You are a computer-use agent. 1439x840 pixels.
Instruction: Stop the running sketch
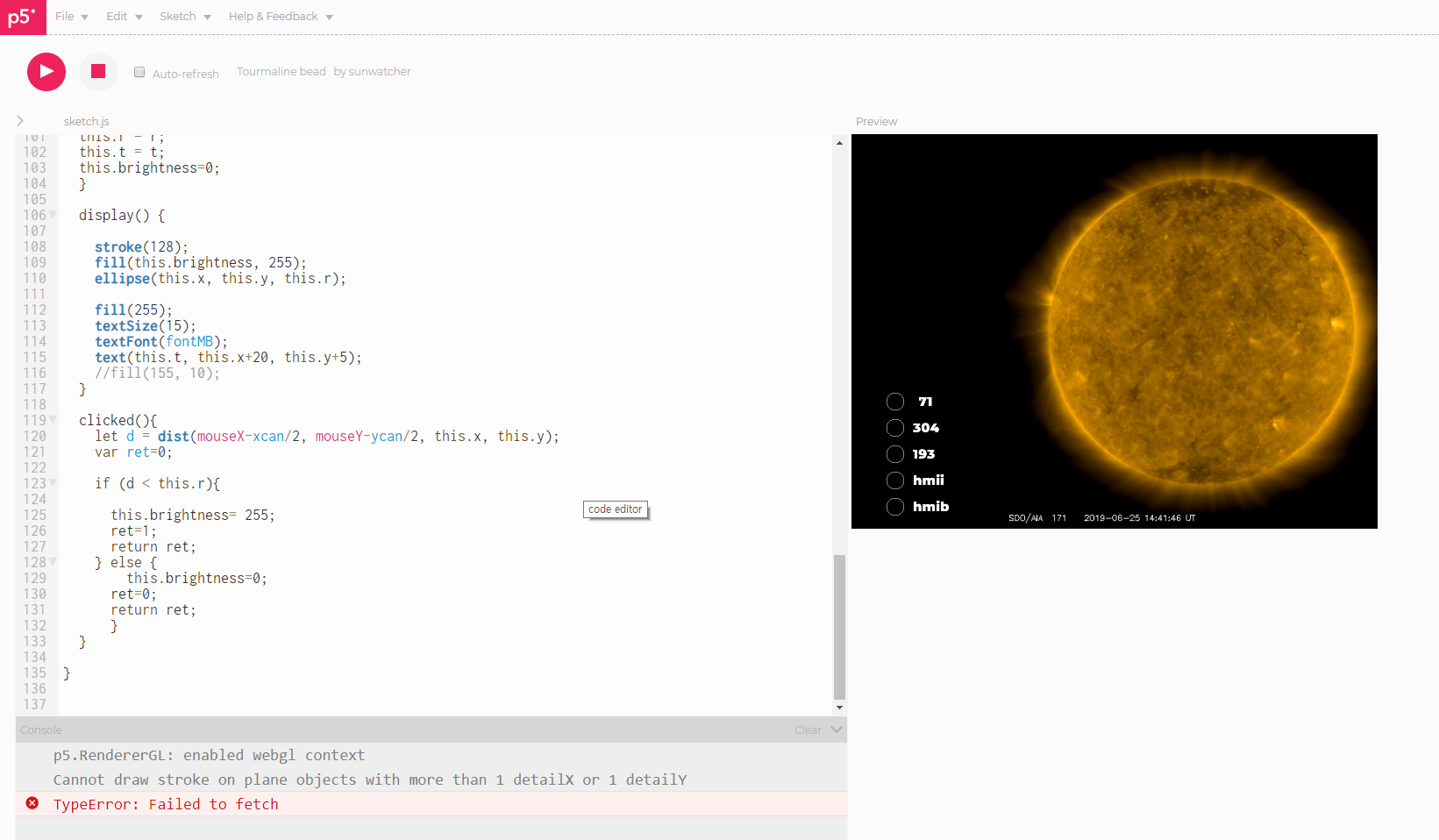click(98, 72)
